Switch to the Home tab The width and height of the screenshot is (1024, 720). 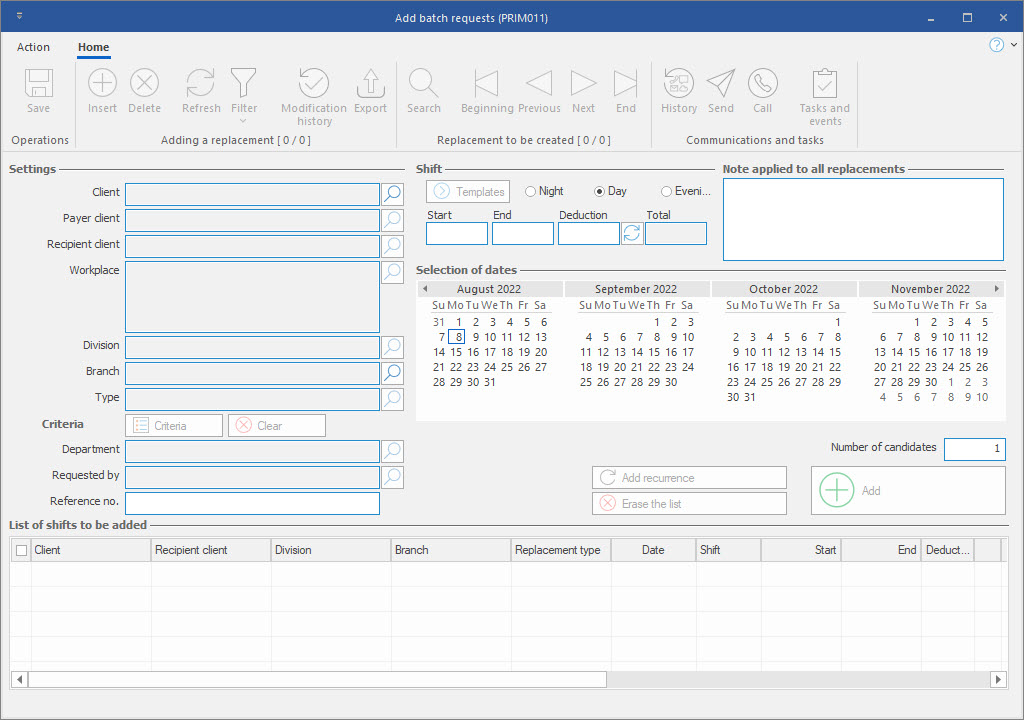click(x=94, y=47)
